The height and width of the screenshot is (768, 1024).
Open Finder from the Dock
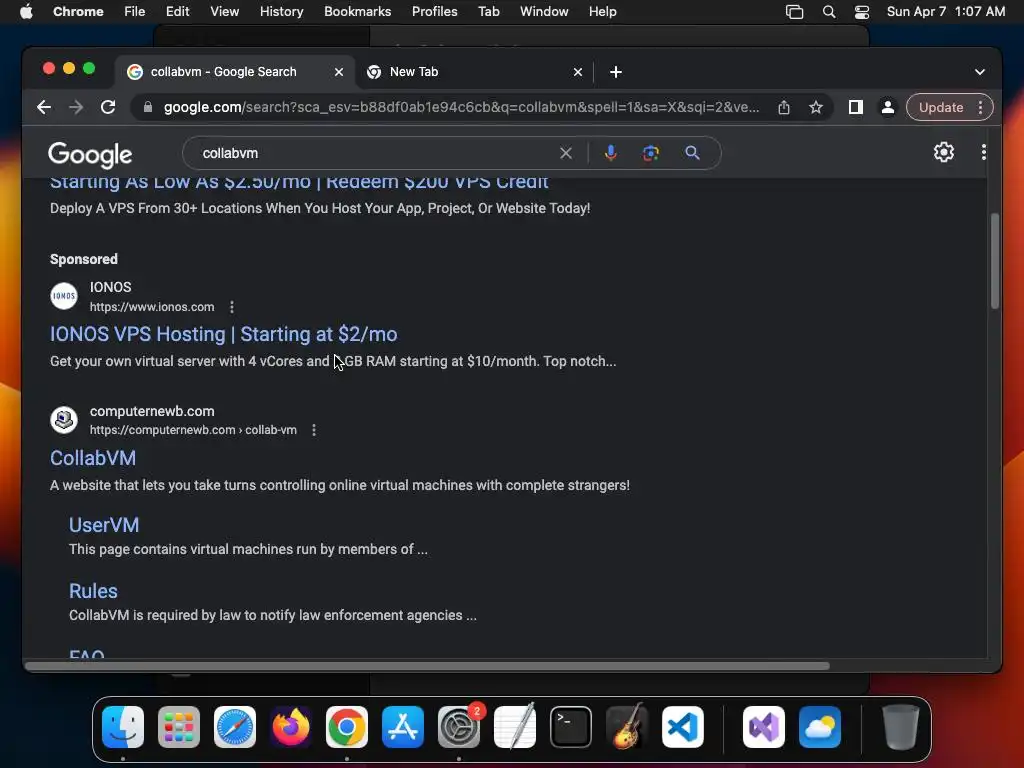(123, 727)
